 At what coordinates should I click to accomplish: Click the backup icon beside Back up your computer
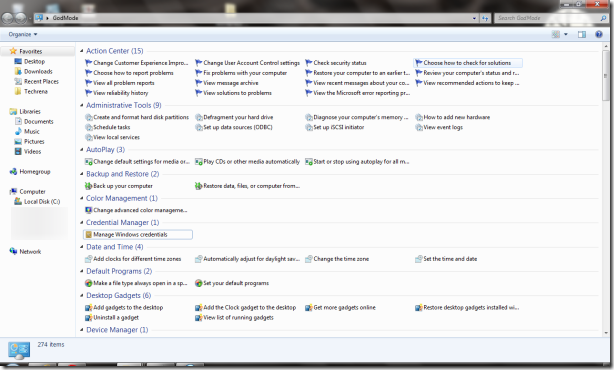(89, 186)
